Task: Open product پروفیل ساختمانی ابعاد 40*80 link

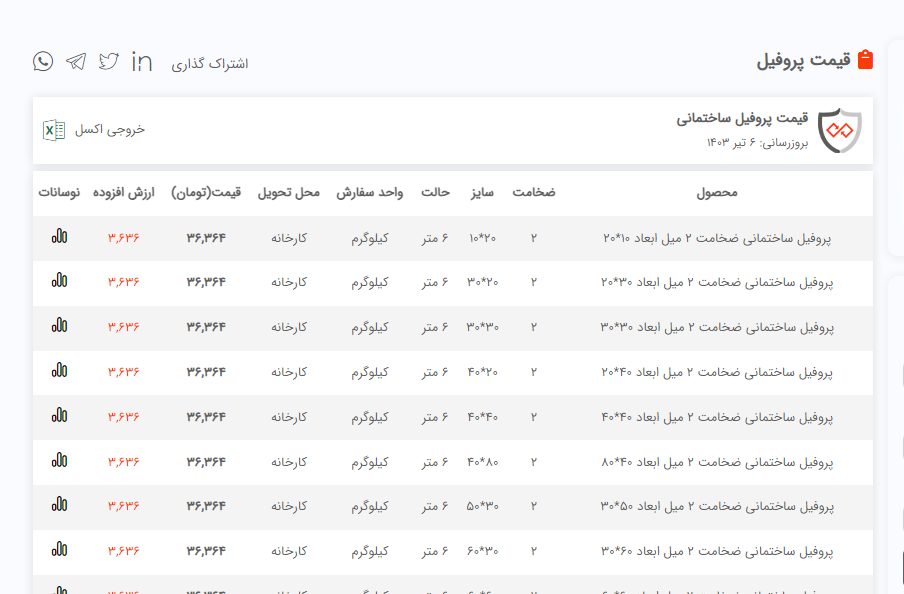Action: click(717, 462)
